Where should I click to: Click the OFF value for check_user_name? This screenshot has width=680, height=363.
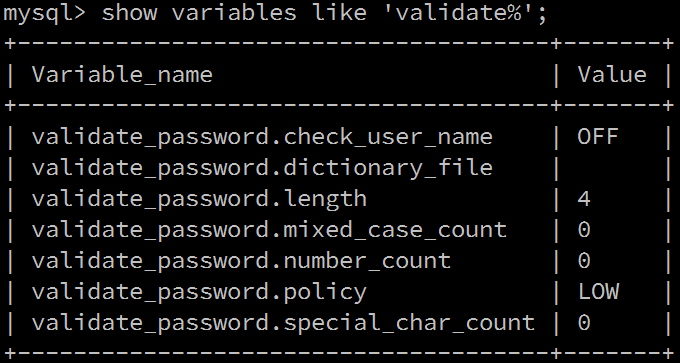[x=598, y=137]
